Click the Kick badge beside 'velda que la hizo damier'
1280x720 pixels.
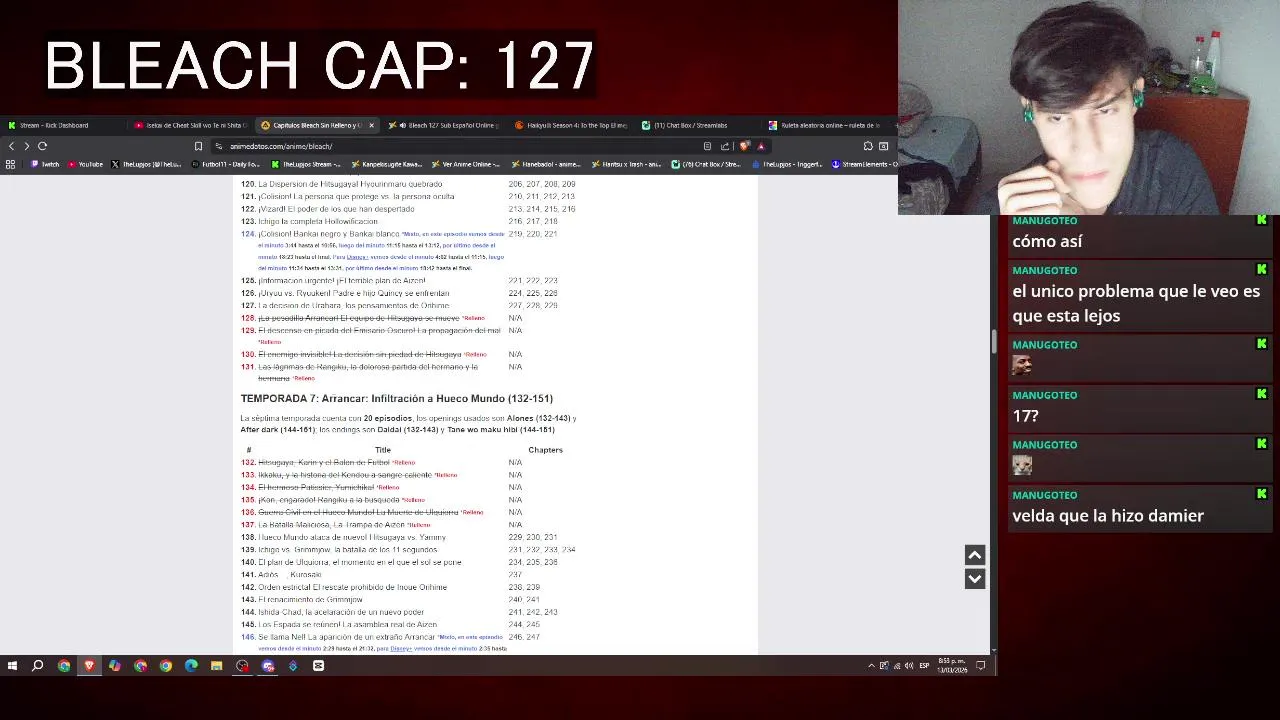pos(1261,494)
